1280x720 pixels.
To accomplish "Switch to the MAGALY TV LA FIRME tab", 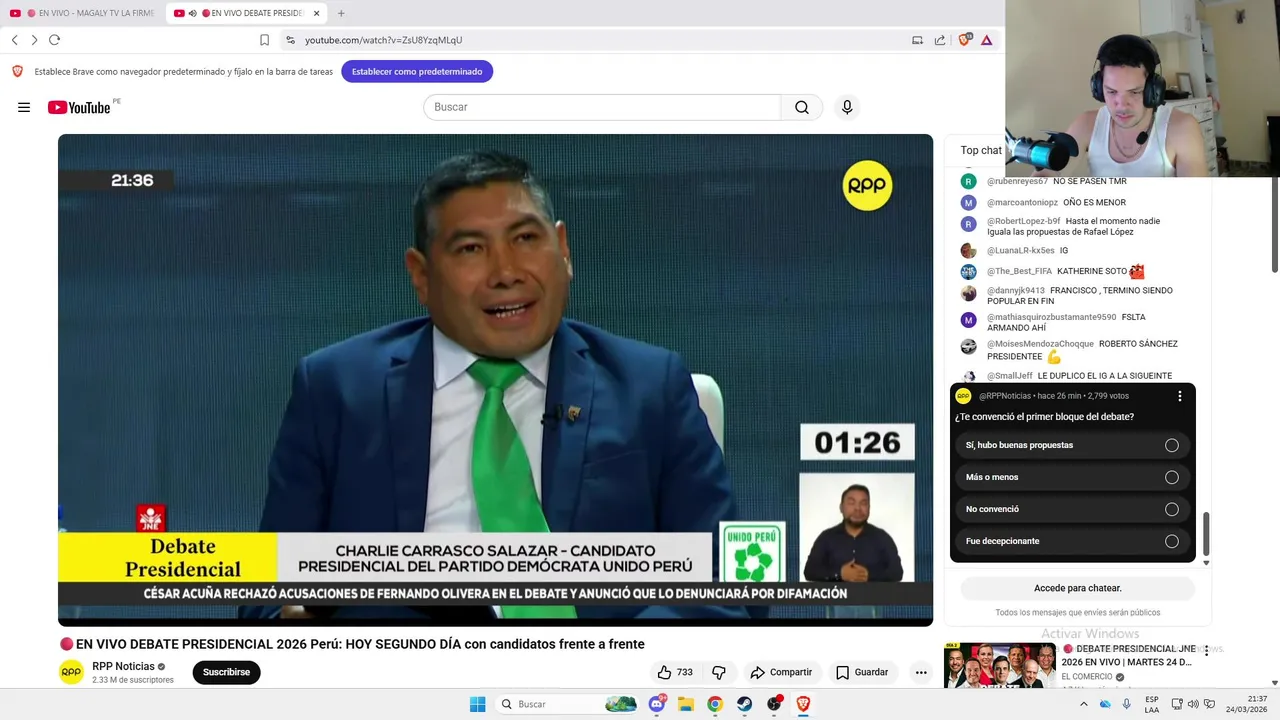I will coord(81,13).
